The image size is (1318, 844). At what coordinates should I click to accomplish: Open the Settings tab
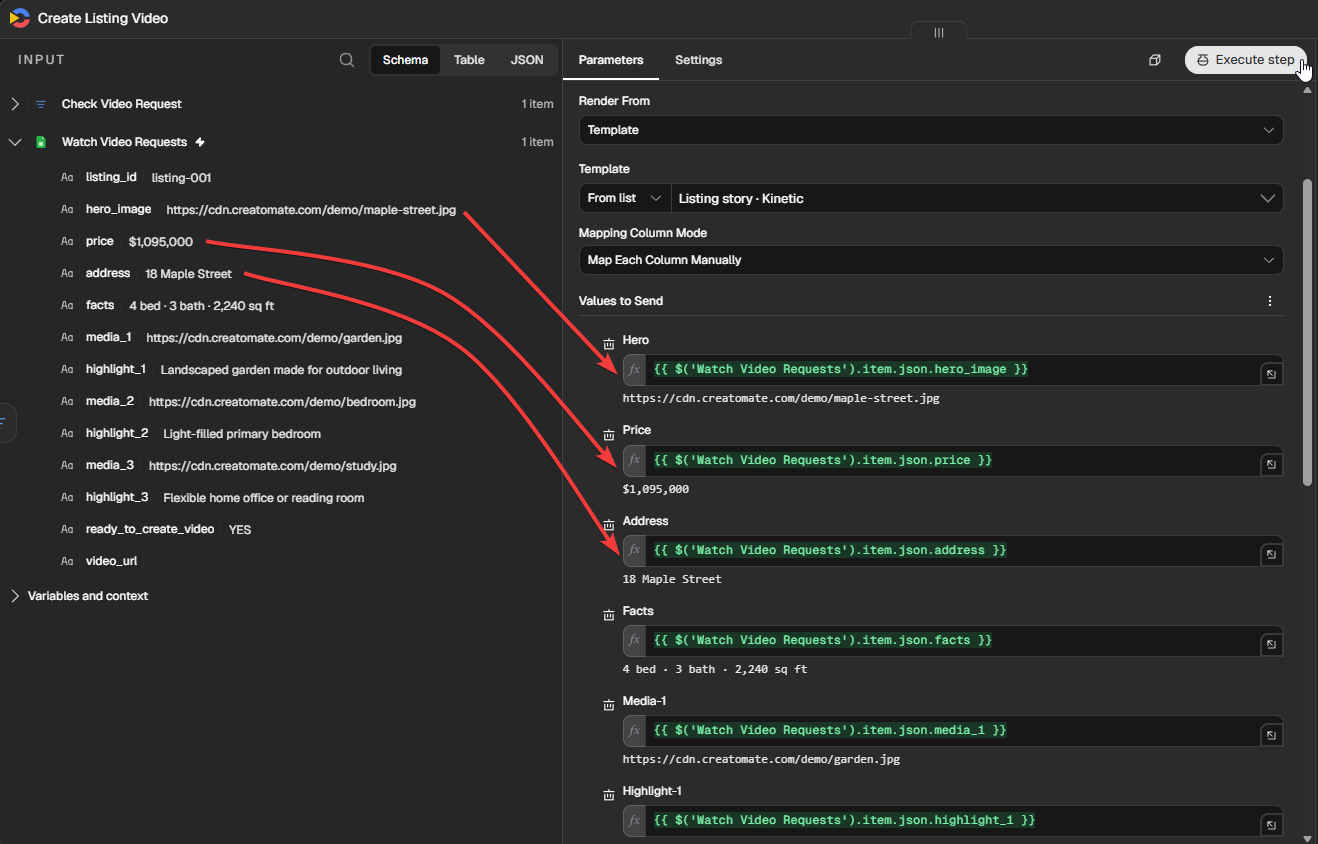point(698,60)
